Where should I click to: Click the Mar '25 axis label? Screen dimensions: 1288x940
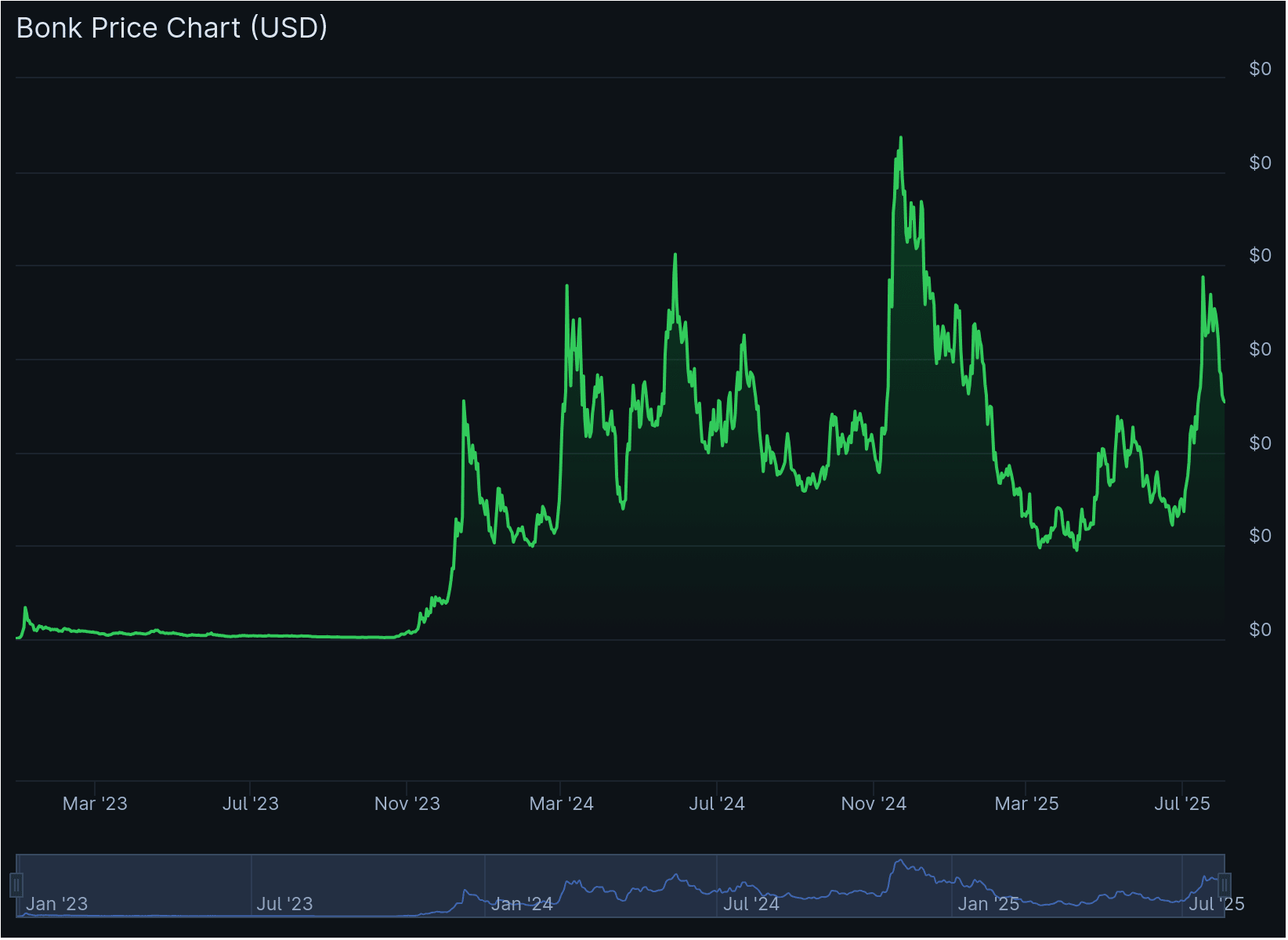coord(1026,804)
